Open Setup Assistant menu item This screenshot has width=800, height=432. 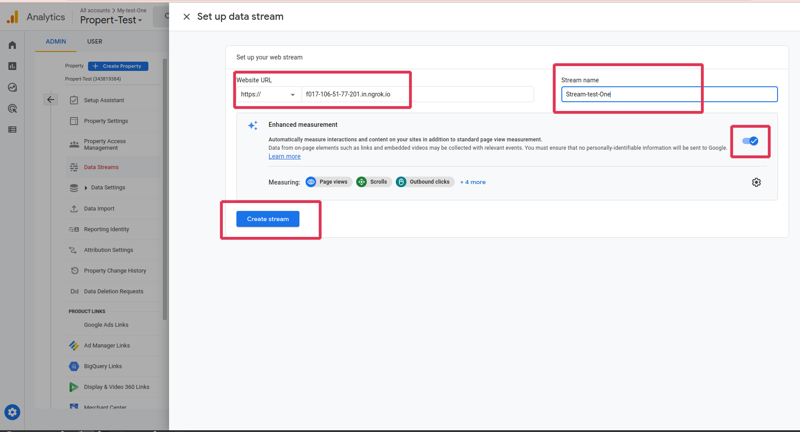[104, 100]
